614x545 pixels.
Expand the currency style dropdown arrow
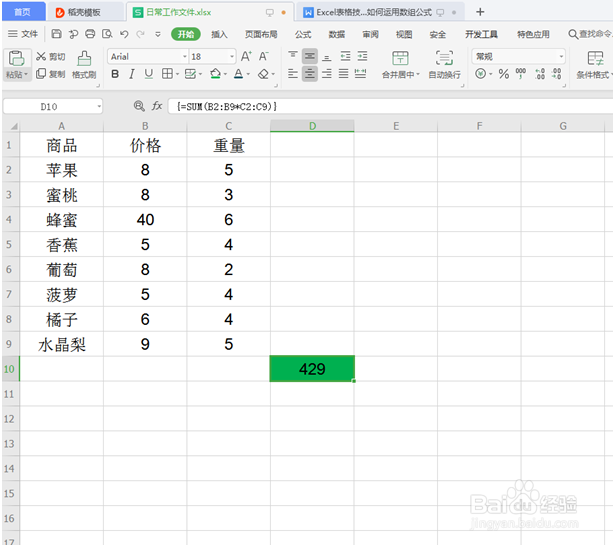click(x=491, y=74)
